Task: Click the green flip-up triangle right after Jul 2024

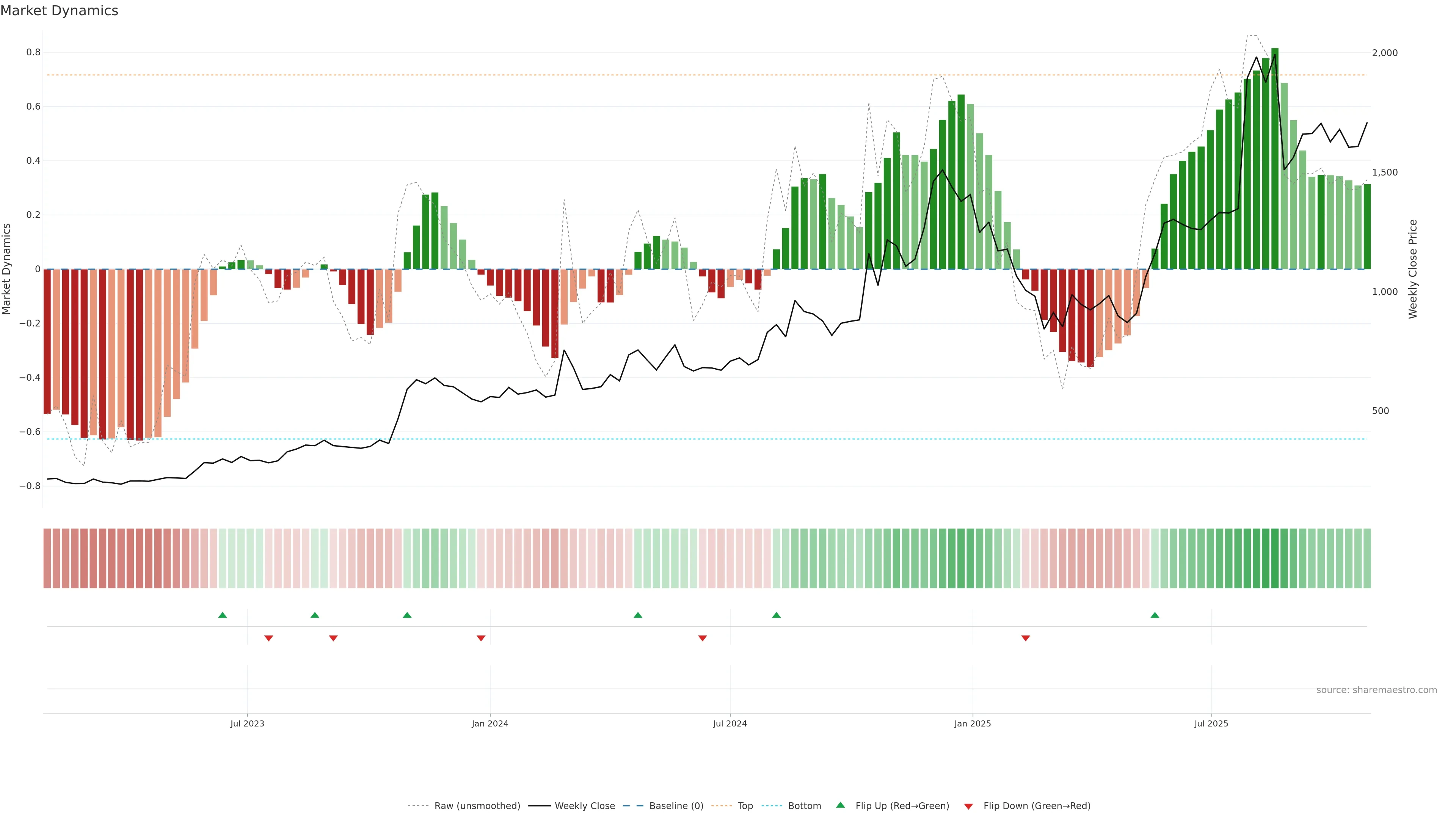Action: click(x=776, y=615)
